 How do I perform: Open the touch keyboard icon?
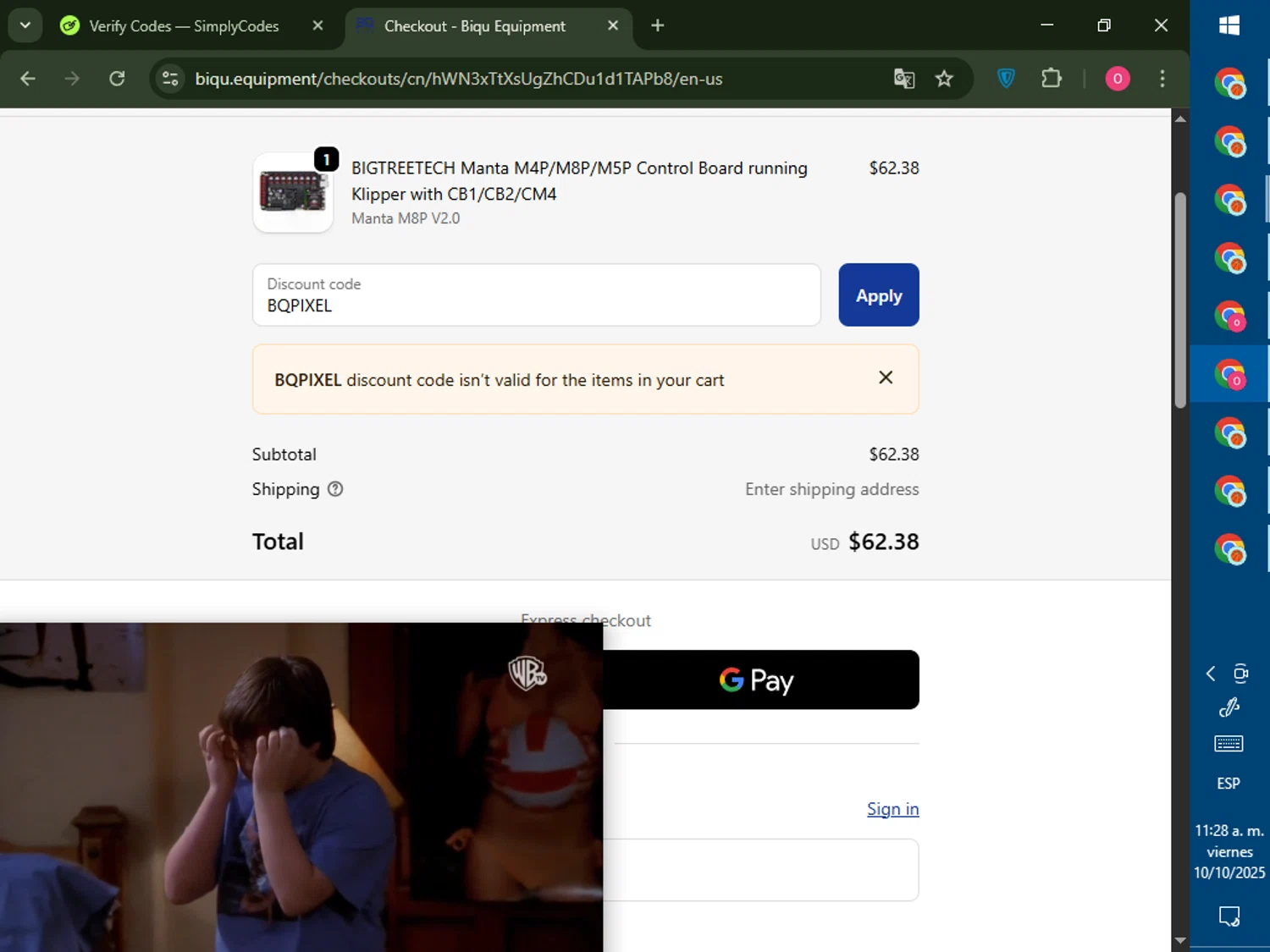[x=1229, y=744]
